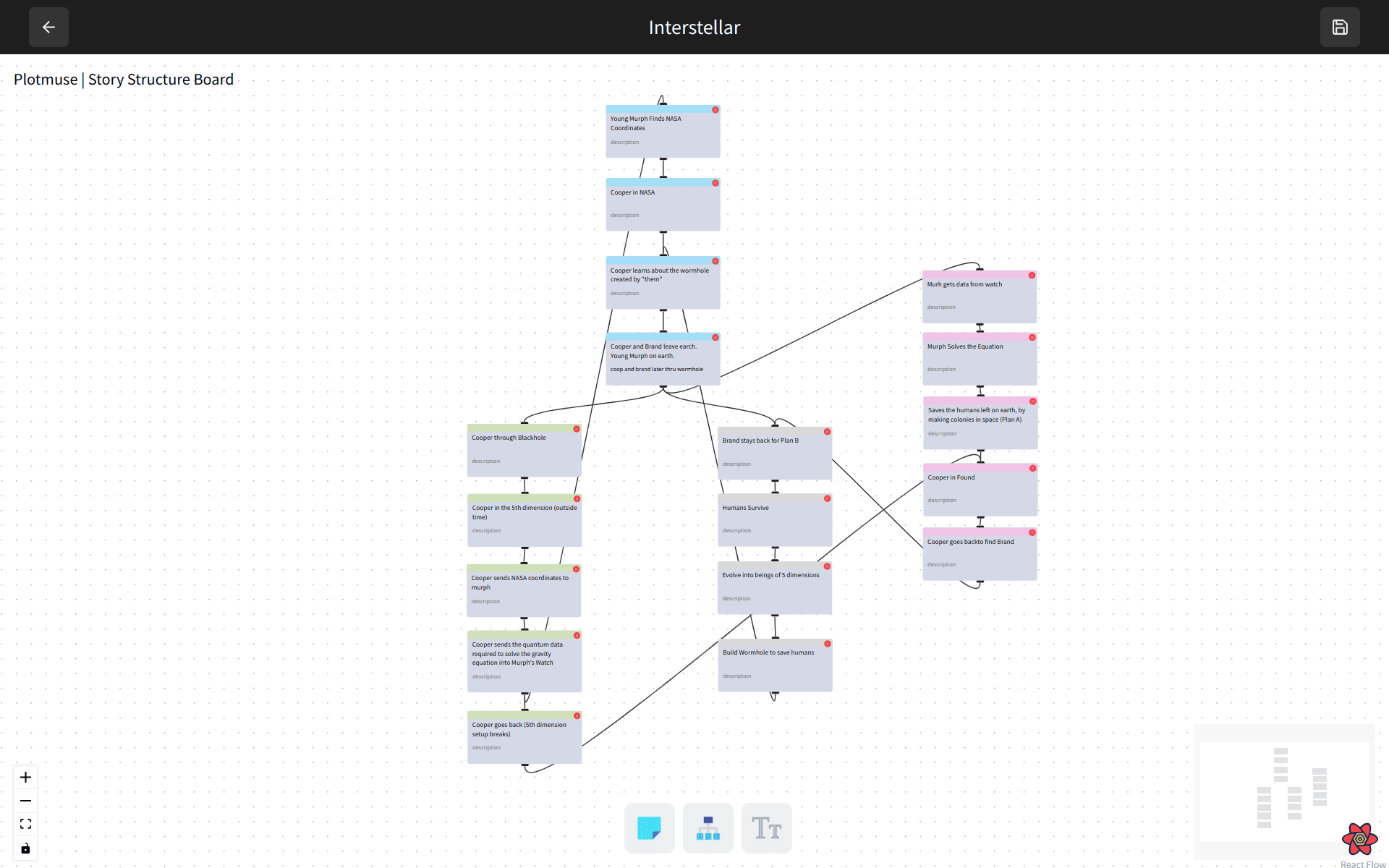The height and width of the screenshot is (868, 1389).
Task: Click the Plotmuse Story Structure Board heading
Action: coord(124,80)
